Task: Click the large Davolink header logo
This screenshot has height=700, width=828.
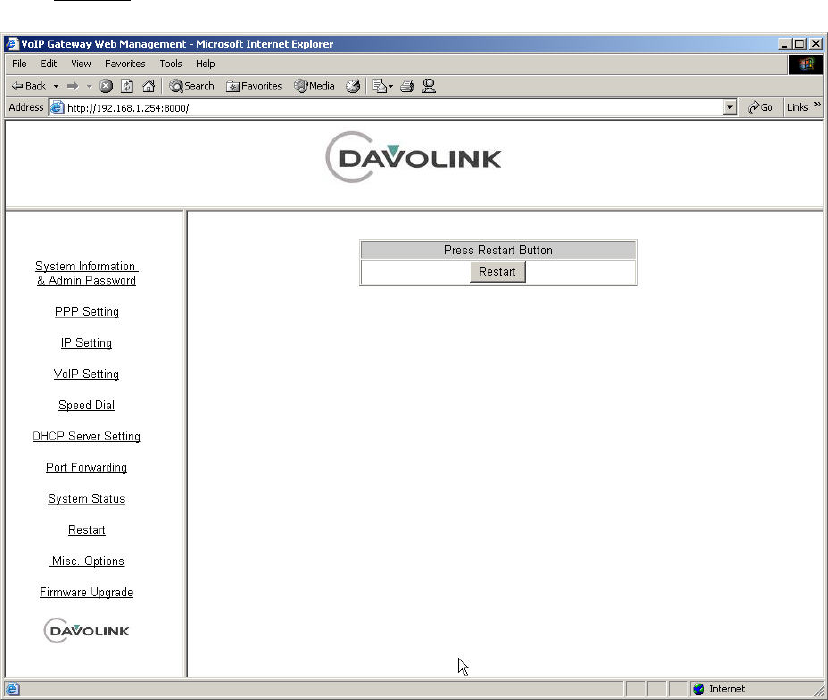Action: (413, 157)
